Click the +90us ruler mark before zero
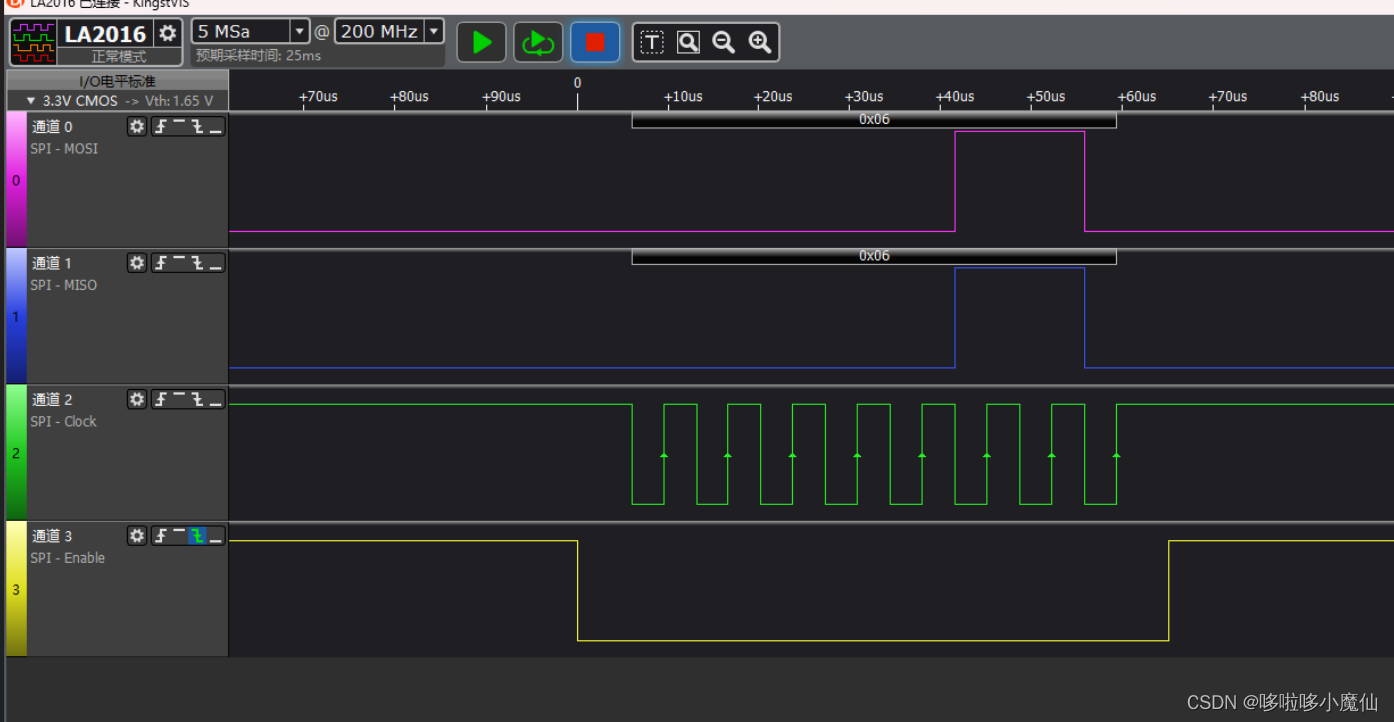 coord(501,97)
